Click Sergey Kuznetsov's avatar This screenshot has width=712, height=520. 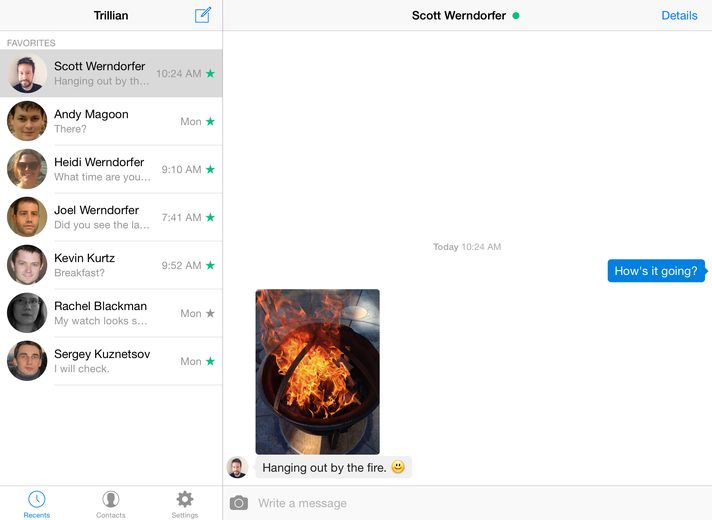click(27, 361)
